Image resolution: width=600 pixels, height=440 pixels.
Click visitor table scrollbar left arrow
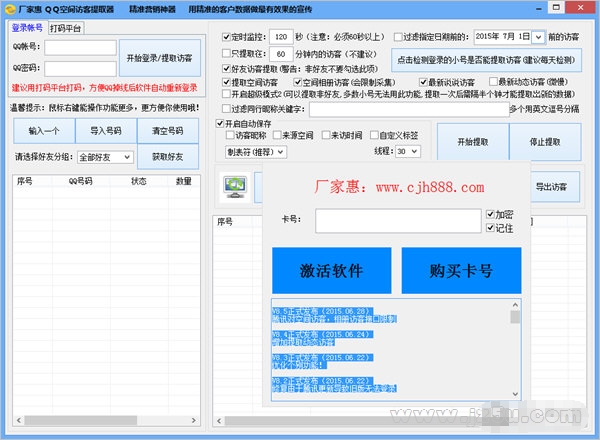click(219, 421)
